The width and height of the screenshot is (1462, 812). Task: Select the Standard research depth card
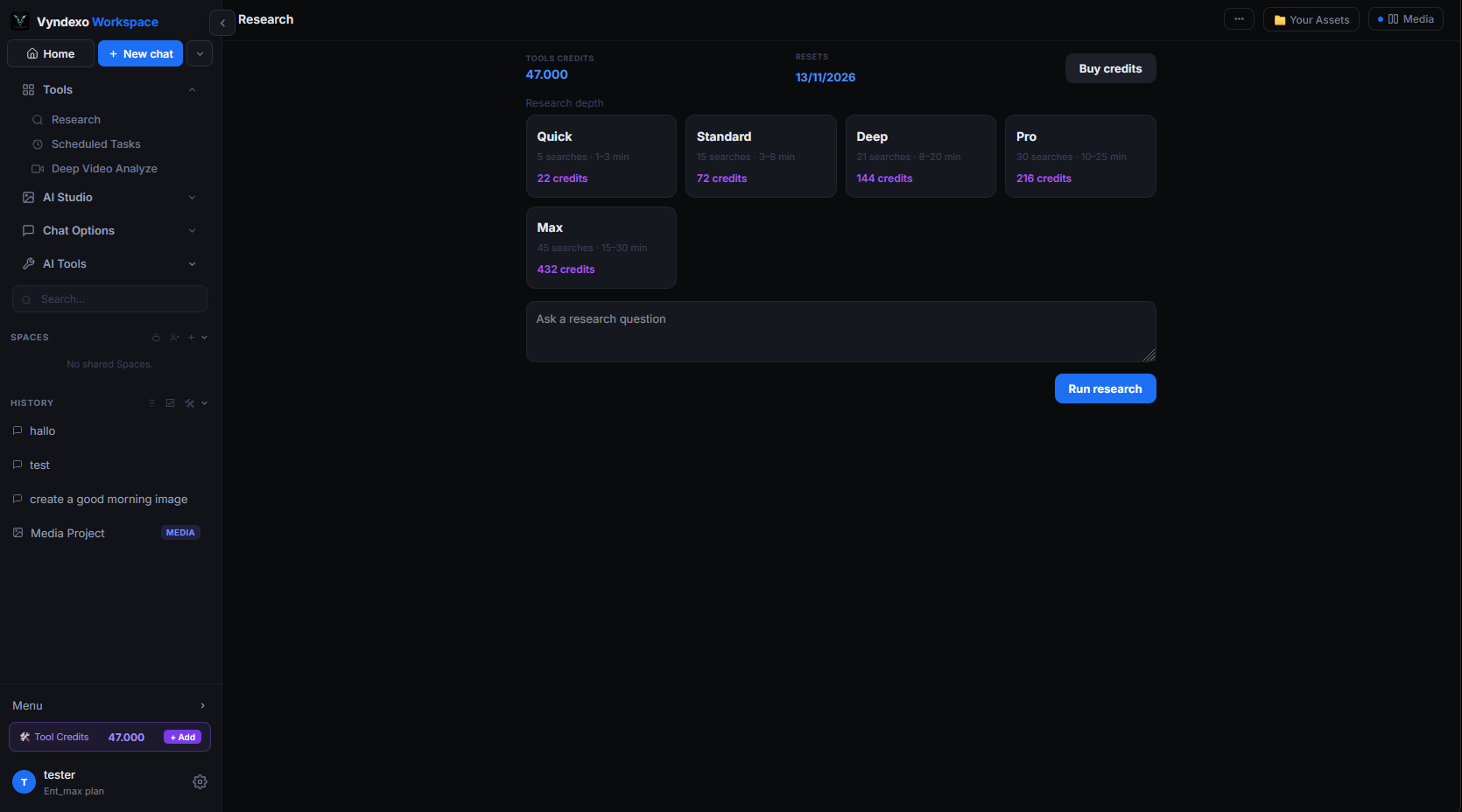click(x=761, y=156)
